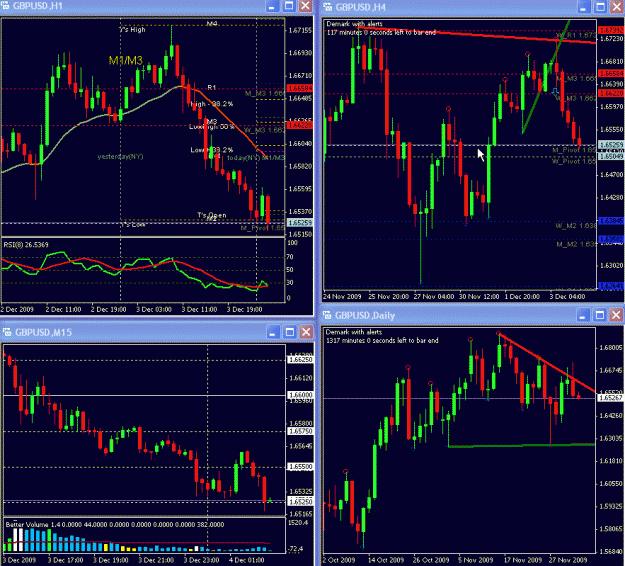Click the GBPUSD,H4 window title icon
The height and width of the screenshot is (566, 625).
coord(327,7)
